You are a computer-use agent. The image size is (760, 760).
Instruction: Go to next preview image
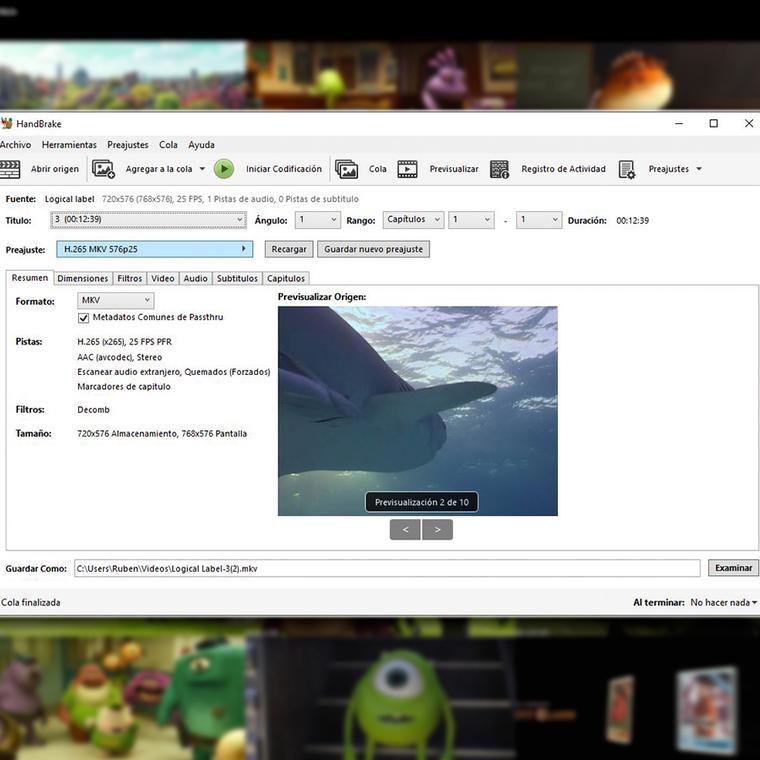point(438,530)
